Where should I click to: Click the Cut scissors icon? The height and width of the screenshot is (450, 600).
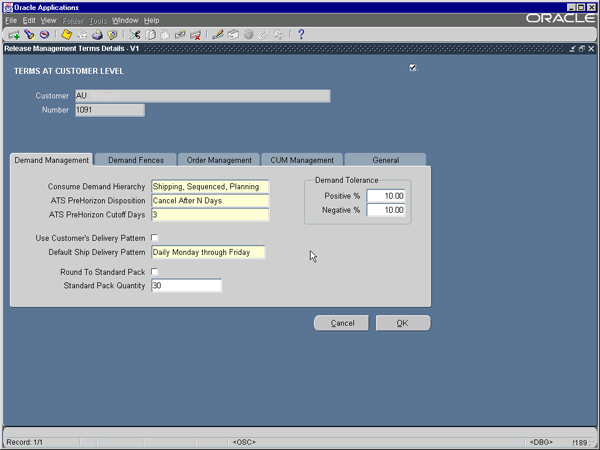135,35
